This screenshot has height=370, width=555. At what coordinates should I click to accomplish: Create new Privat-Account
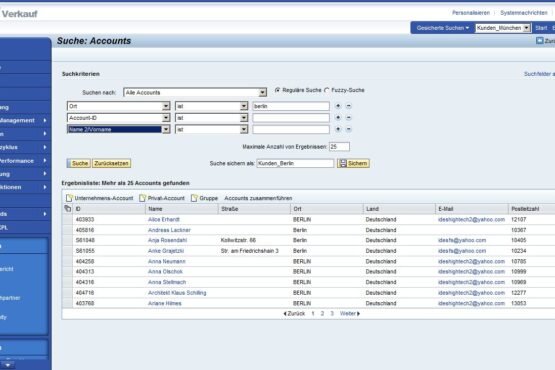click(x=162, y=198)
